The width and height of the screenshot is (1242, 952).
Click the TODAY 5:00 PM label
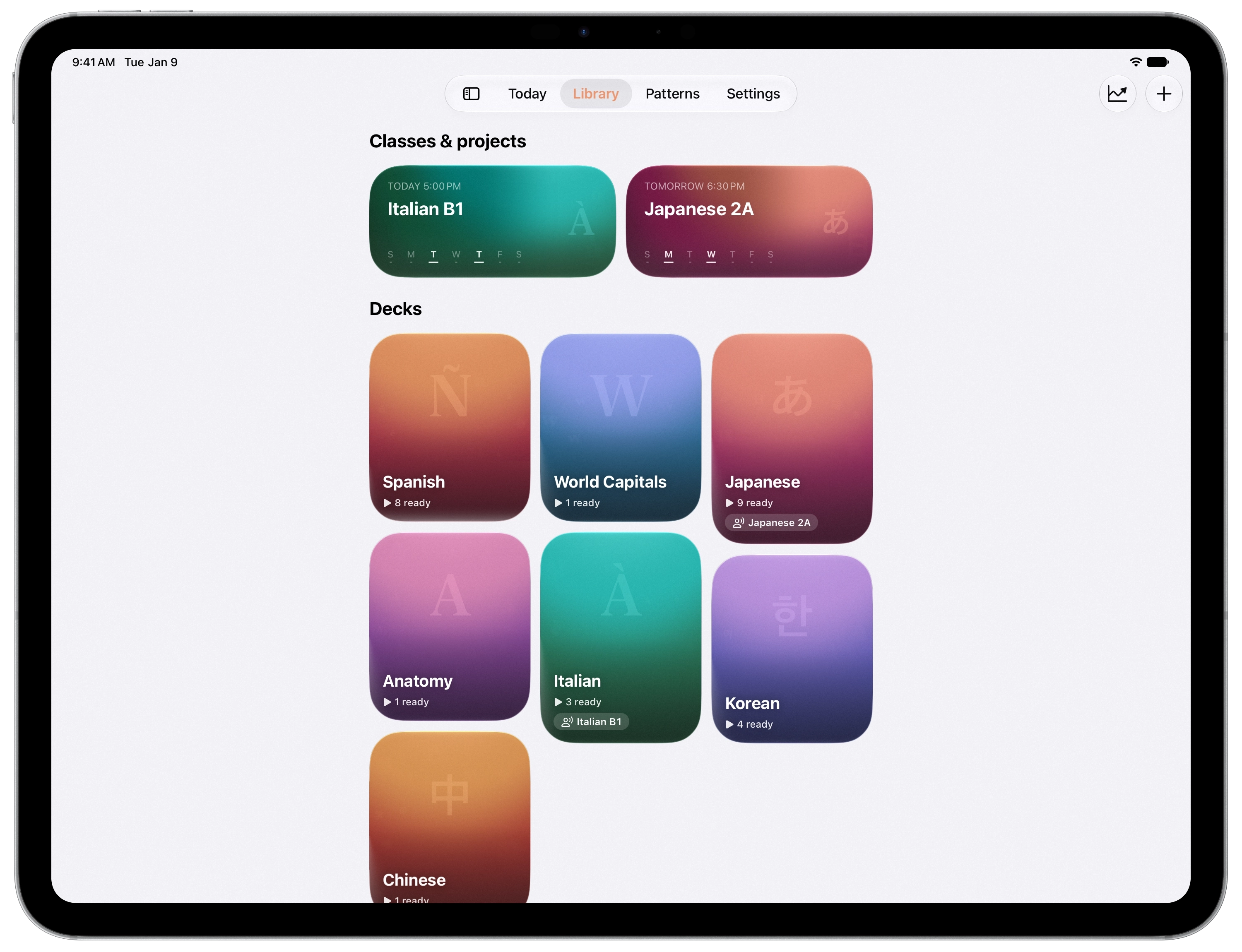pyautogui.click(x=424, y=186)
